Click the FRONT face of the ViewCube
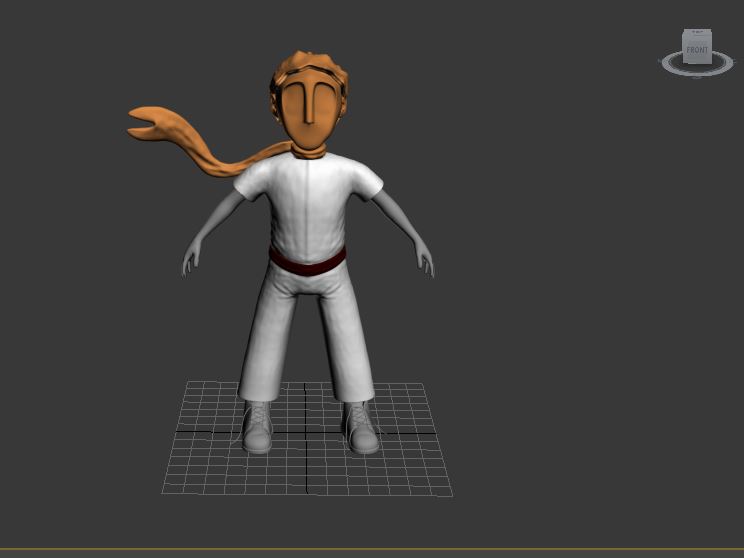 696,48
